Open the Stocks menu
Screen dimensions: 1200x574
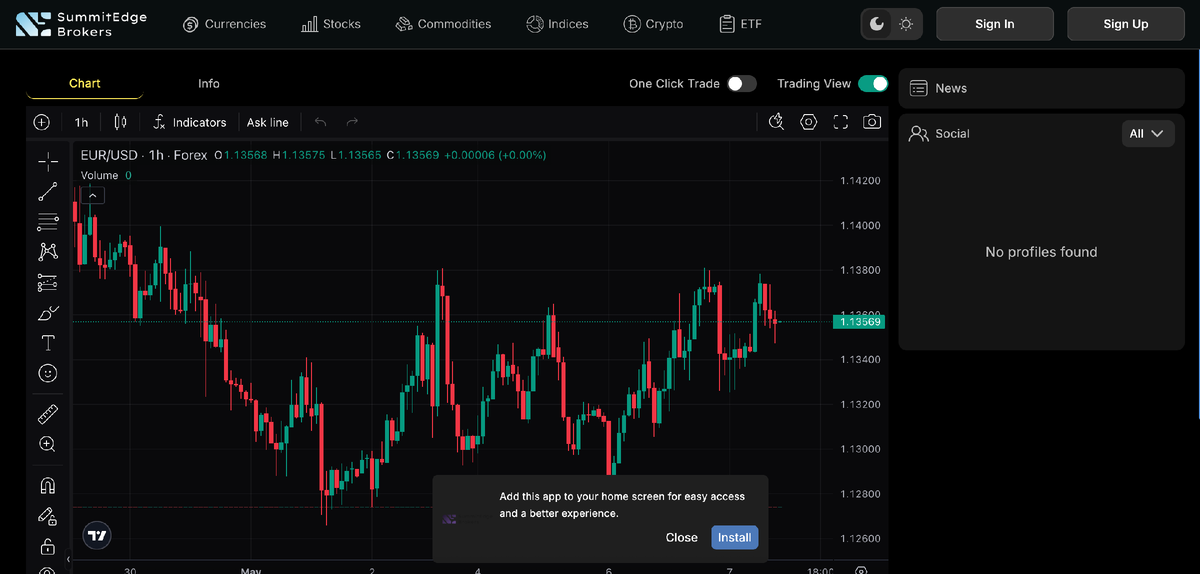click(x=331, y=24)
